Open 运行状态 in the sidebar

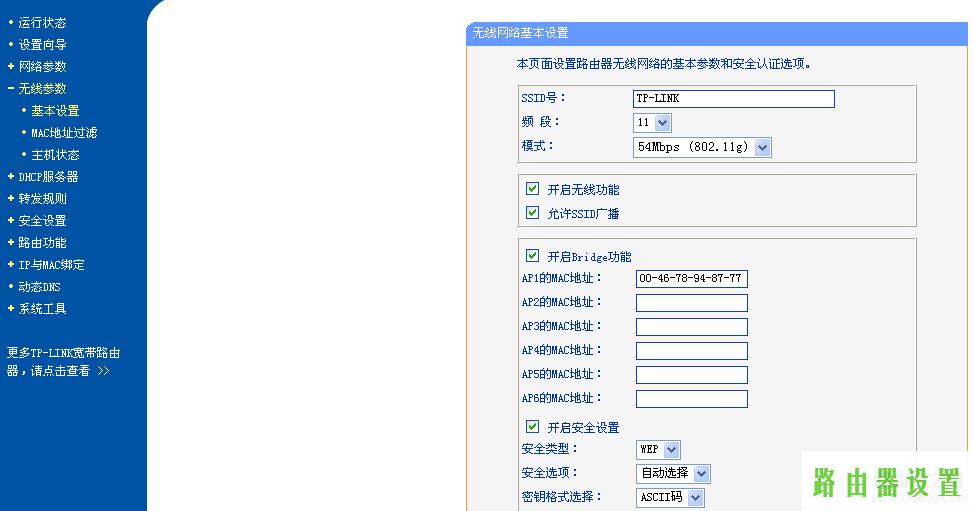click(42, 23)
